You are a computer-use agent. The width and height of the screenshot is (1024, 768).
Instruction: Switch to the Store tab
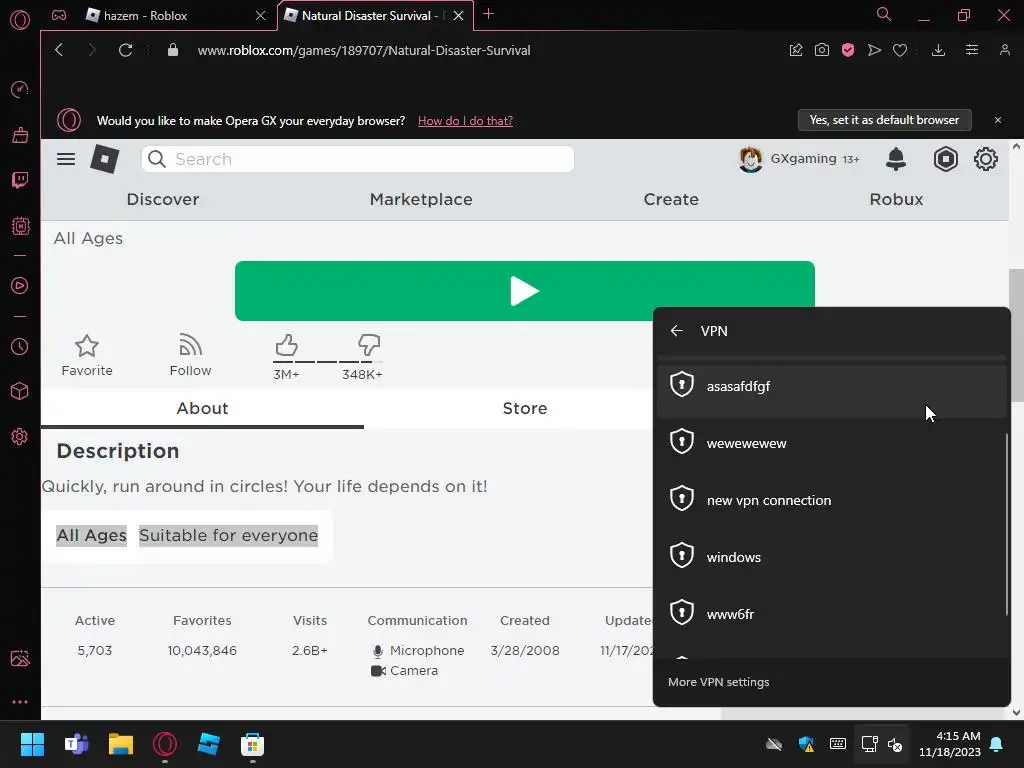pos(524,409)
